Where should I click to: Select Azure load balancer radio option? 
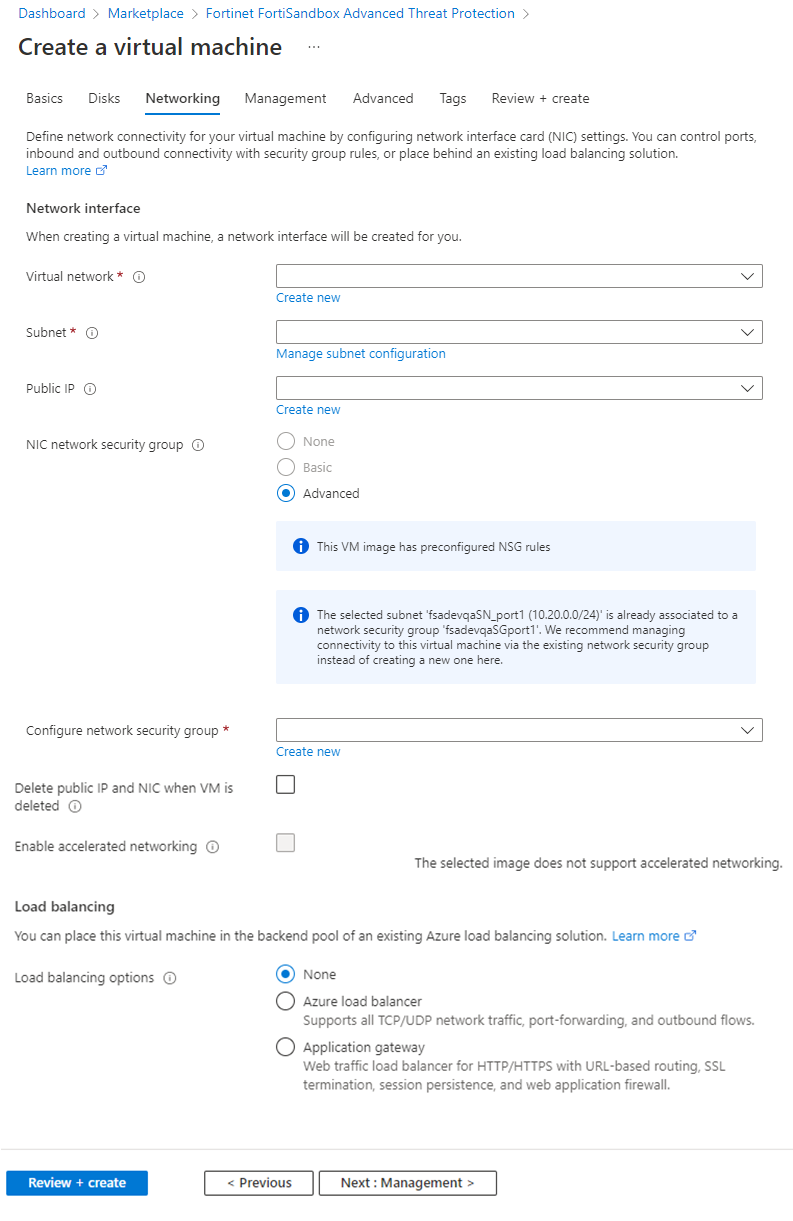(x=286, y=1001)
